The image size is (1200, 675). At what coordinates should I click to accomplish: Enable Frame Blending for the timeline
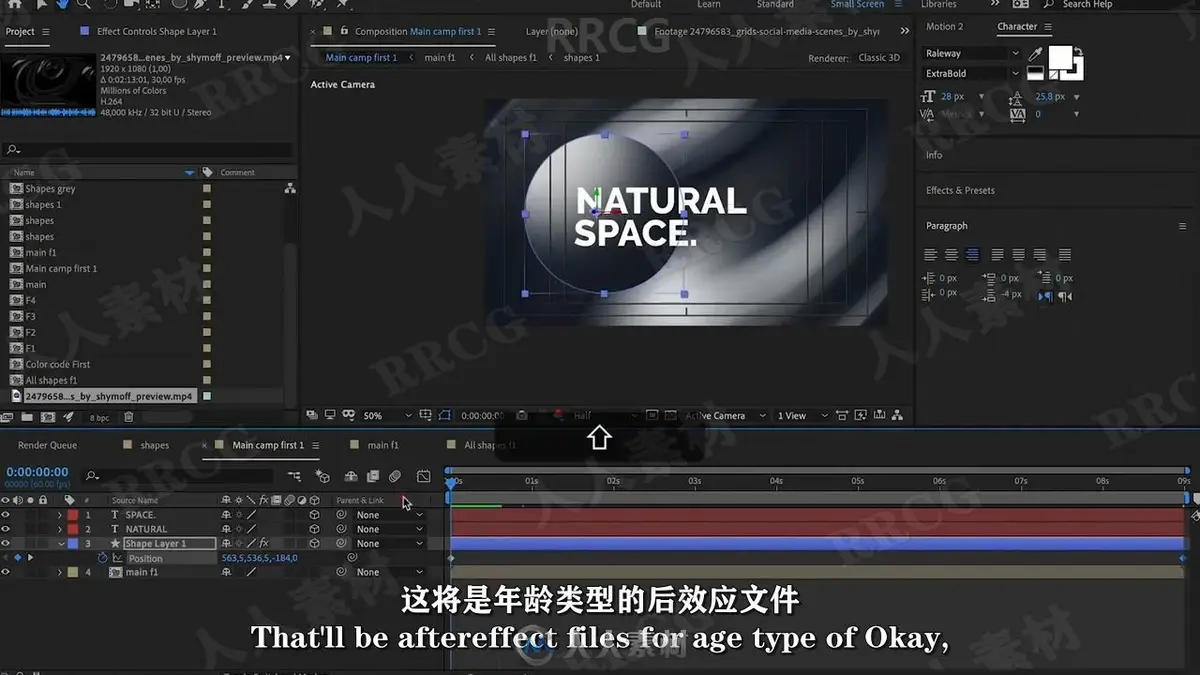click(x=373, y=476)
